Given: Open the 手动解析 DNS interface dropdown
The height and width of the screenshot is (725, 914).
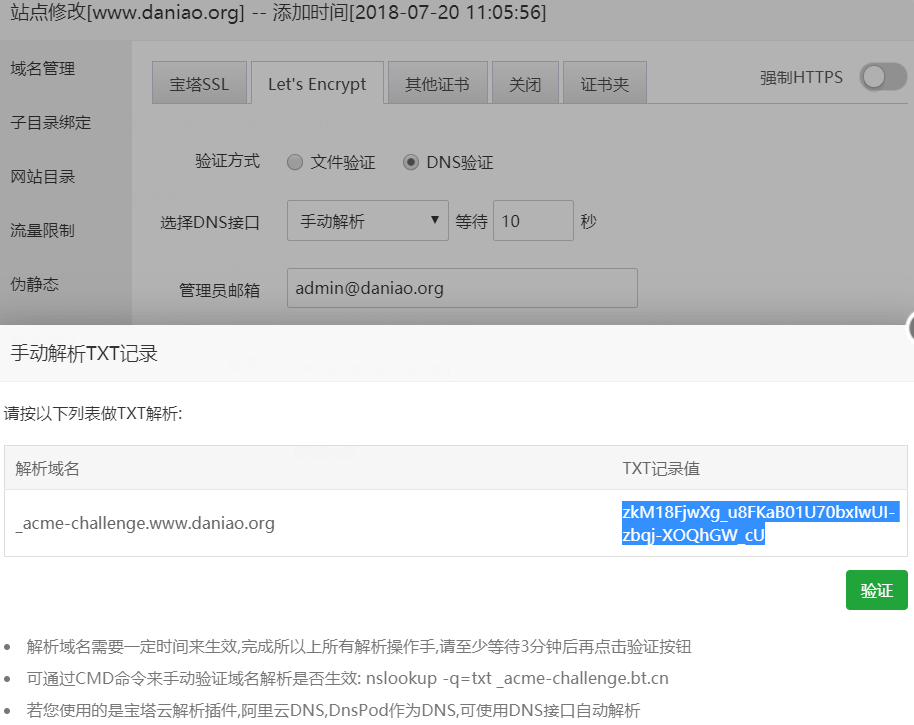Looking at the screenshot, I should [x=367, y=221].
